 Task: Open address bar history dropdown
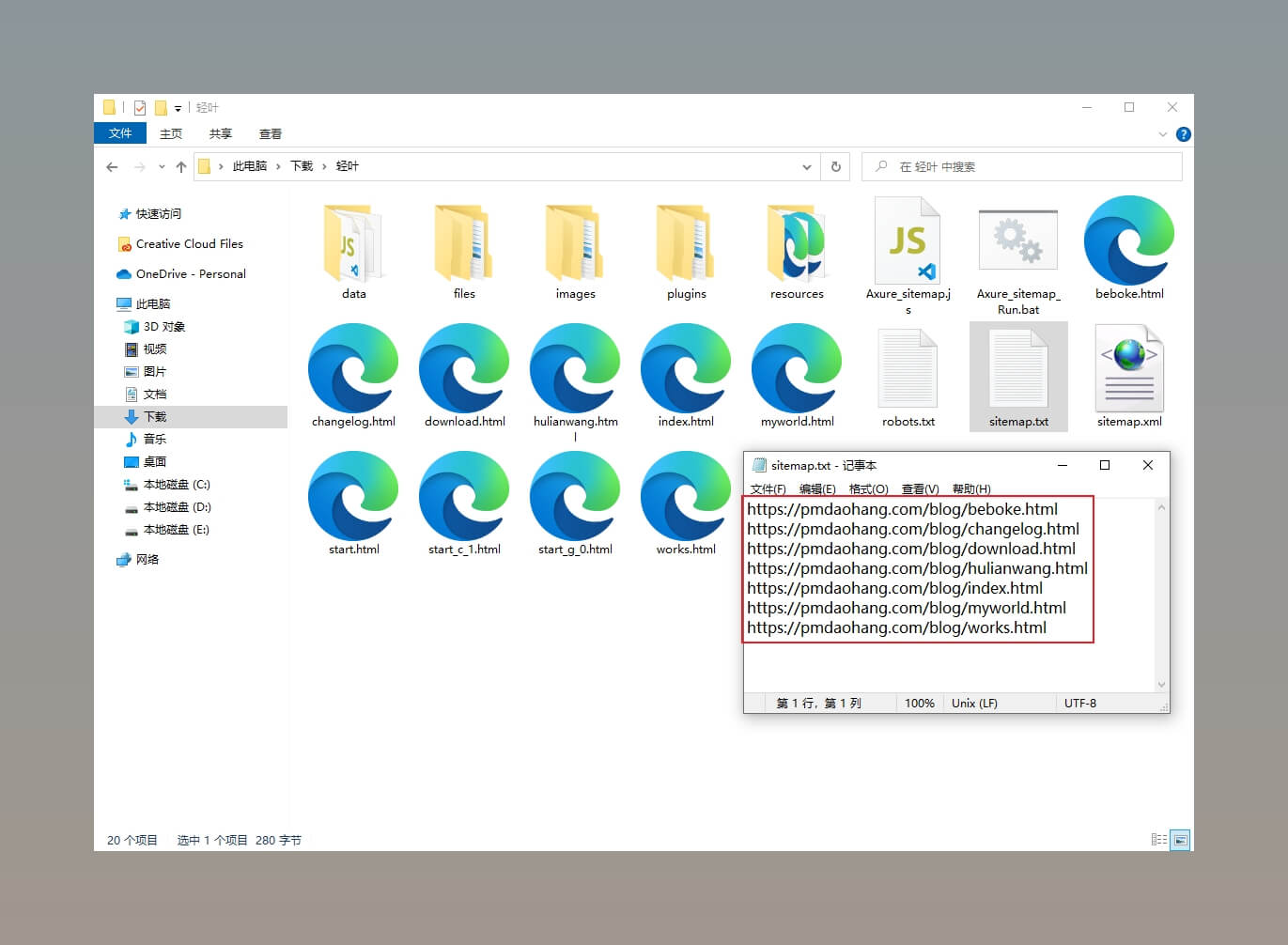click(x=807, y=166)
